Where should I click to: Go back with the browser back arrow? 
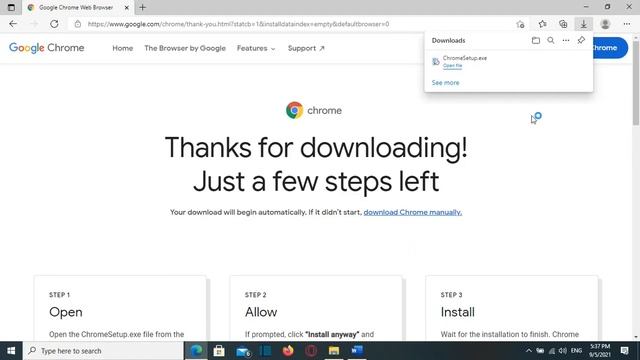tap(13, 24)
